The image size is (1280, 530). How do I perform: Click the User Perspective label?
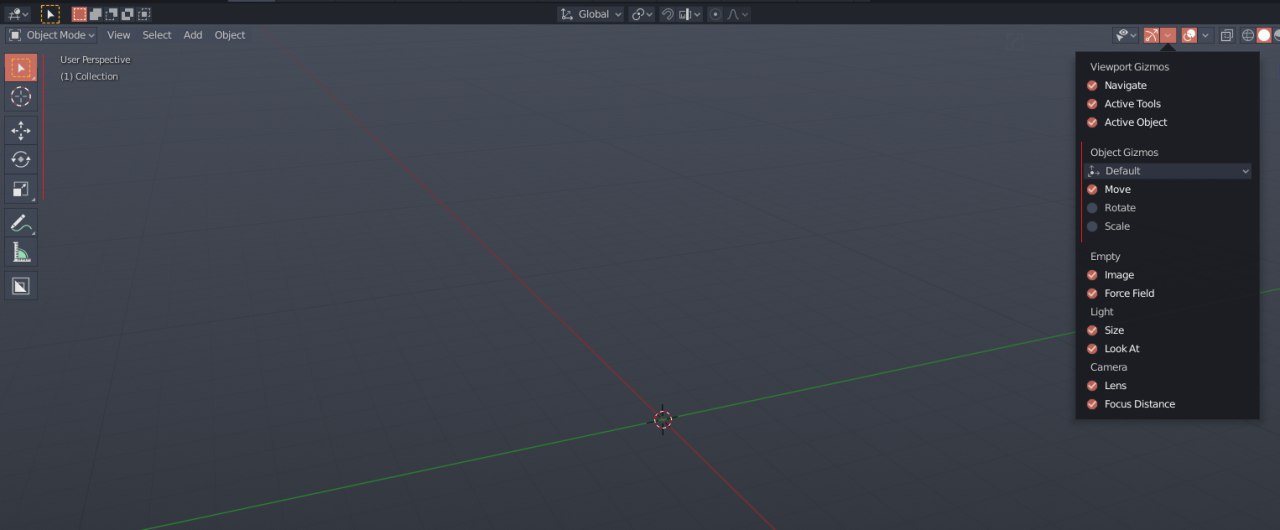95,60
